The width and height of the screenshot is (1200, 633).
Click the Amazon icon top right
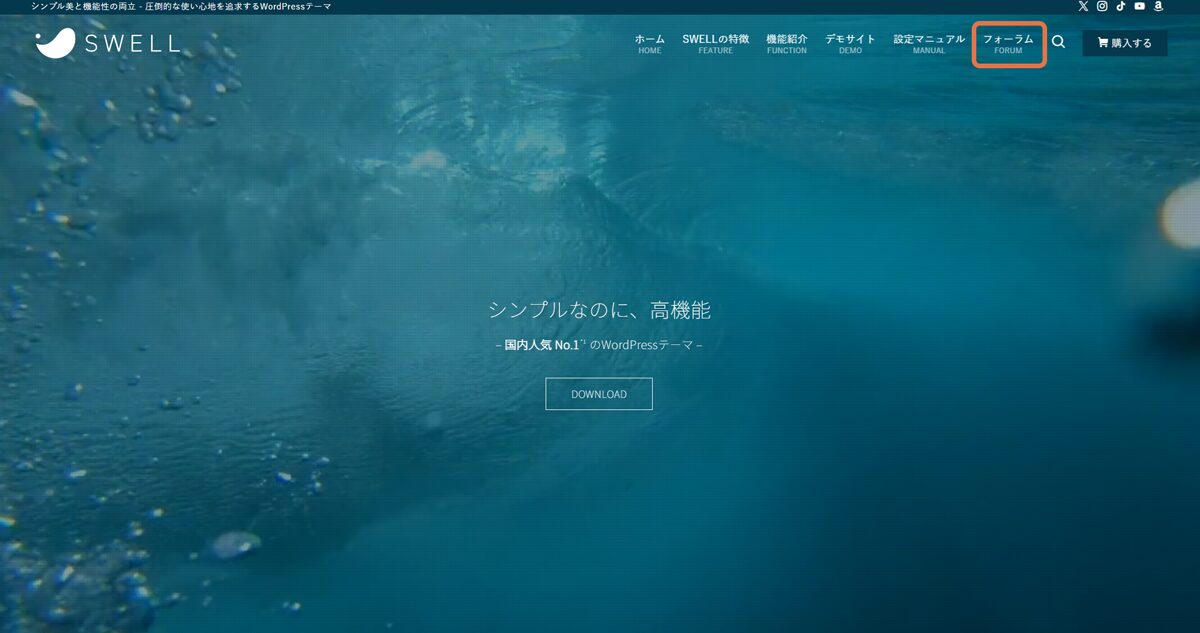coord(1159,7)
